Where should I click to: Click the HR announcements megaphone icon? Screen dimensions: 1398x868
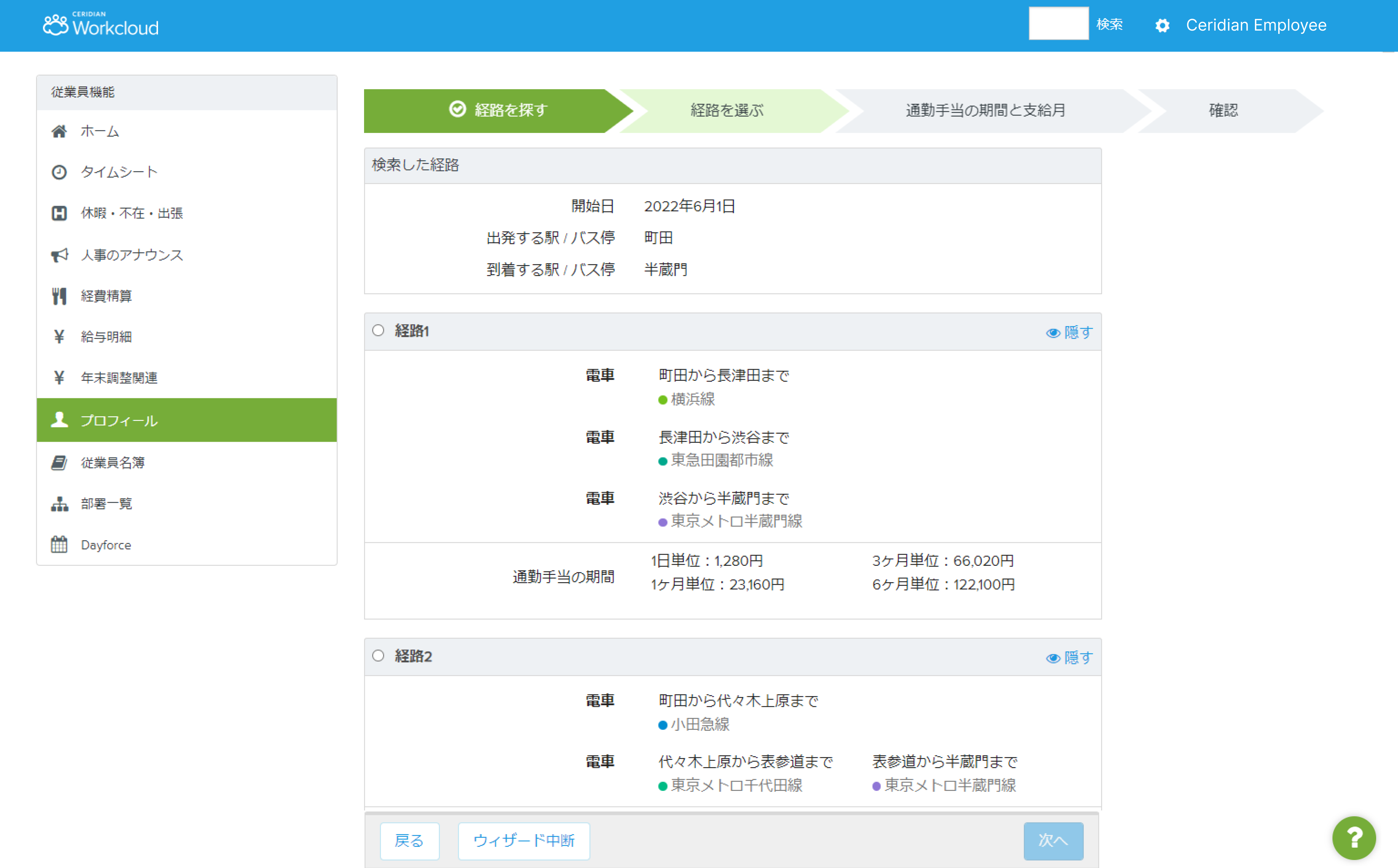59,255
